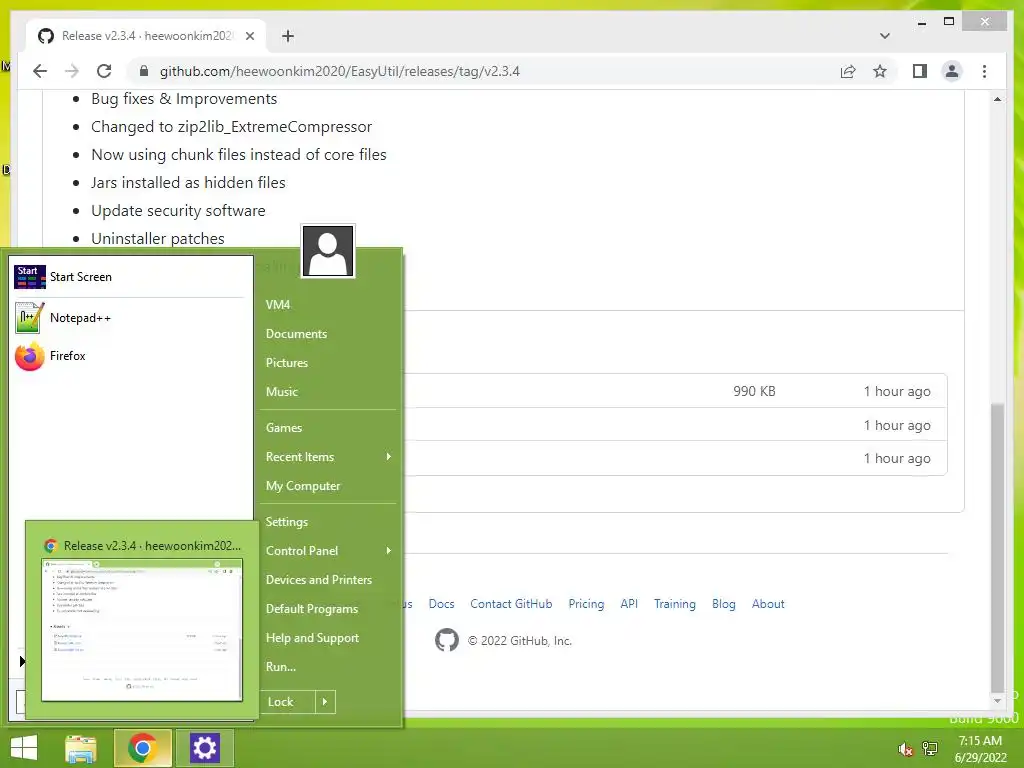Click 'Update security software' bullet text
1024x768 pixels.
pyautogui.click(x=178, y=210)
